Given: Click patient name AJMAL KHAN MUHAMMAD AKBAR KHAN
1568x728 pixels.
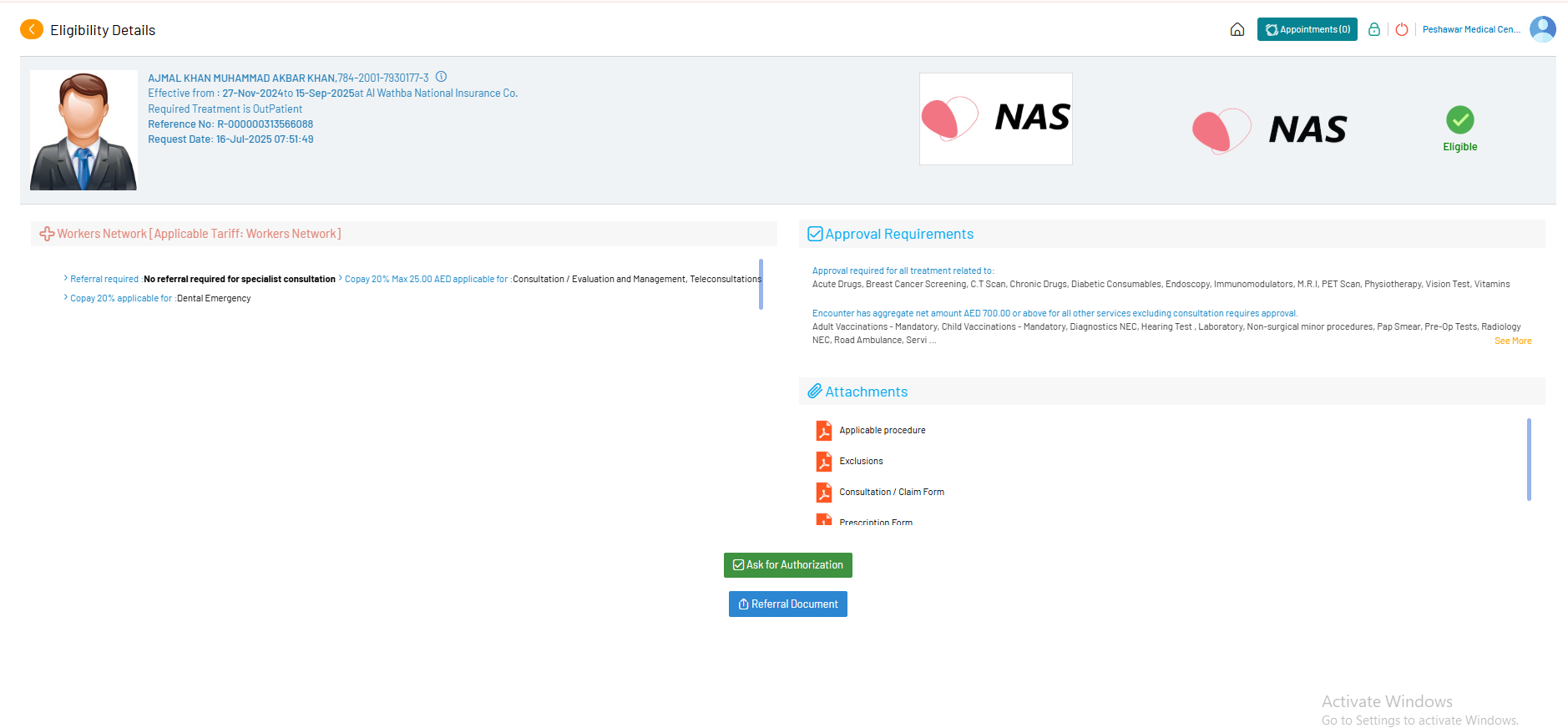Looking at the screenshot, I should point(241,78).
